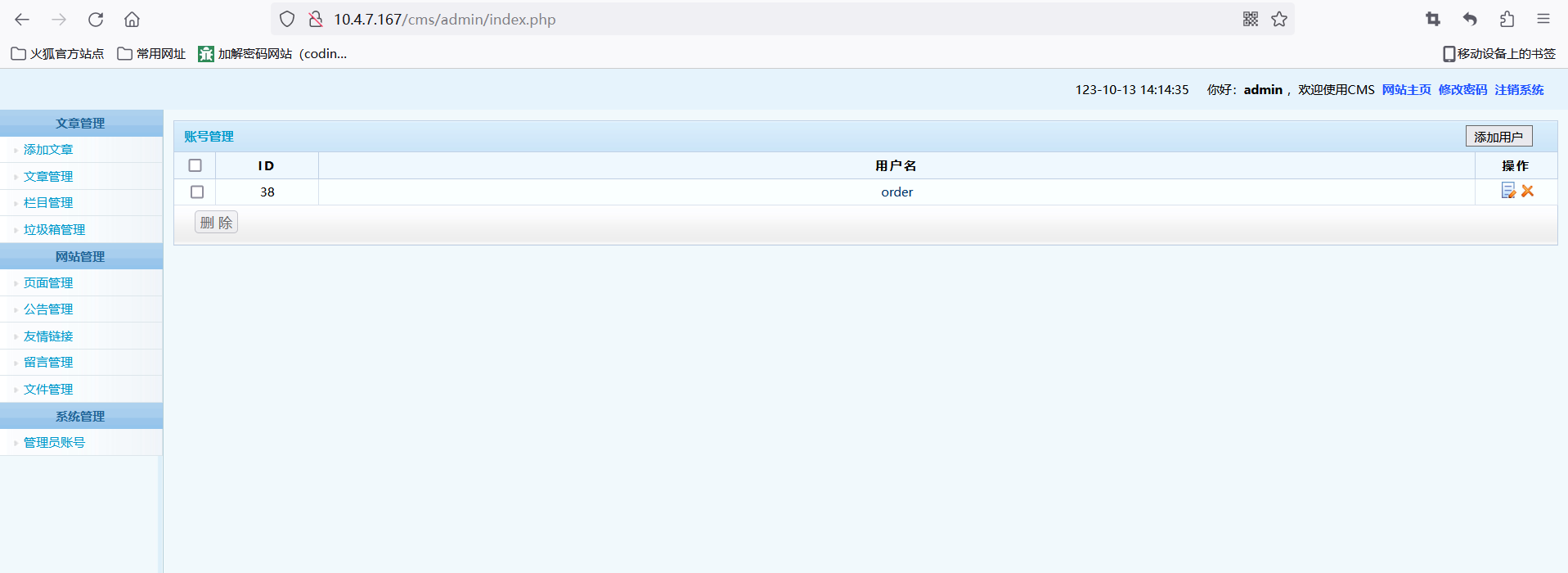Screen dimensions: 1568x573
Task: Click the 操作 column header
Action: tap(1515, 165)
